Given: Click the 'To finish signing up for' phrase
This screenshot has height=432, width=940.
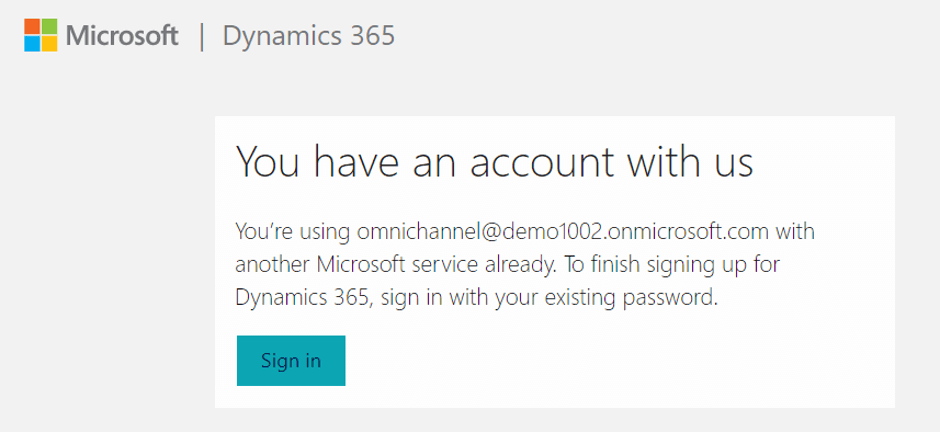Looking at the screenshot, I should [x=673, y=265].
